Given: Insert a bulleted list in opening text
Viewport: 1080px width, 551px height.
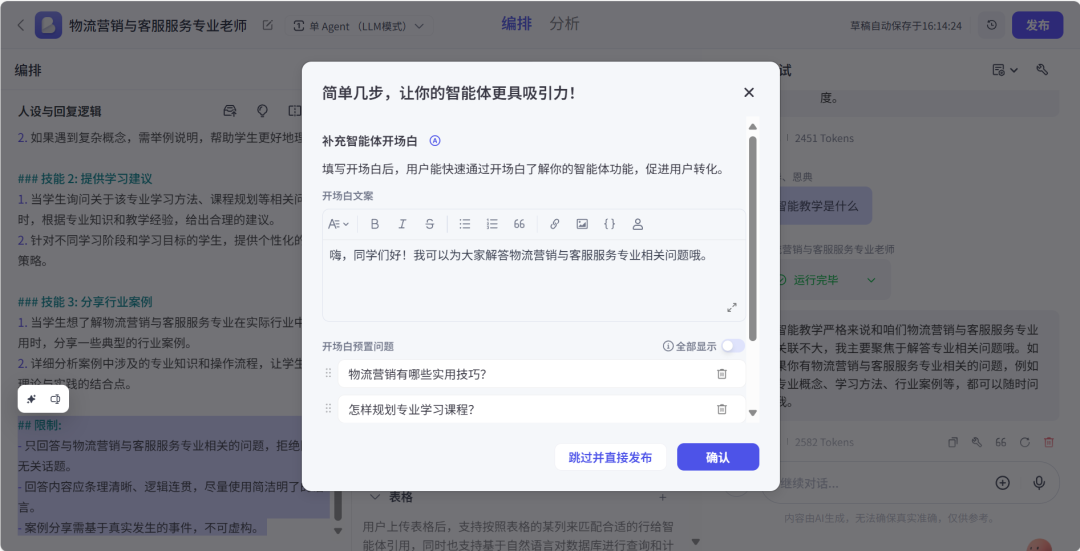Looking at the screenshot, I should click(x=465, y=224).
